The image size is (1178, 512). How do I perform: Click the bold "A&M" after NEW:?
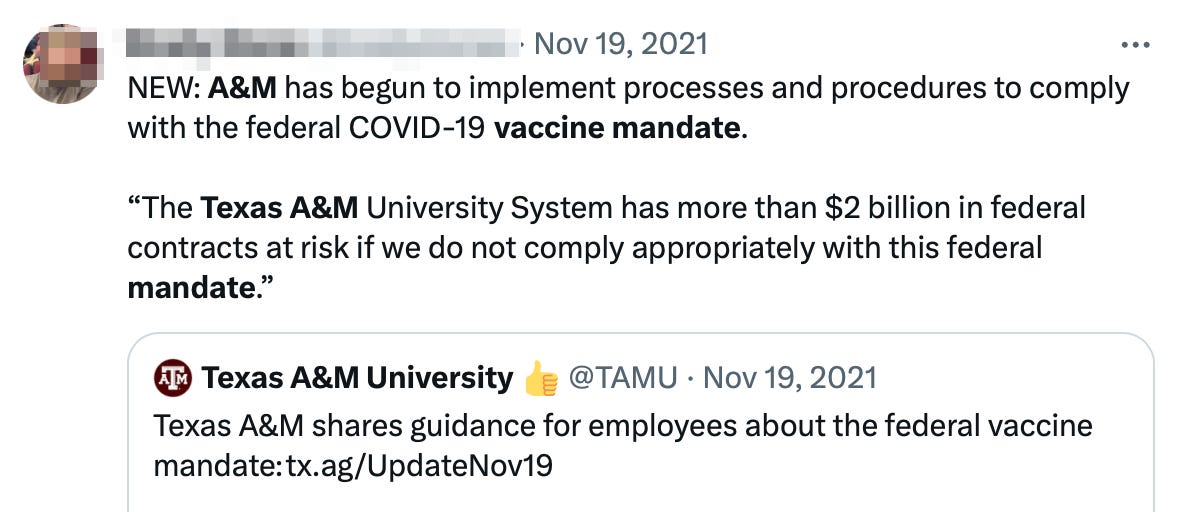[247, 88]
